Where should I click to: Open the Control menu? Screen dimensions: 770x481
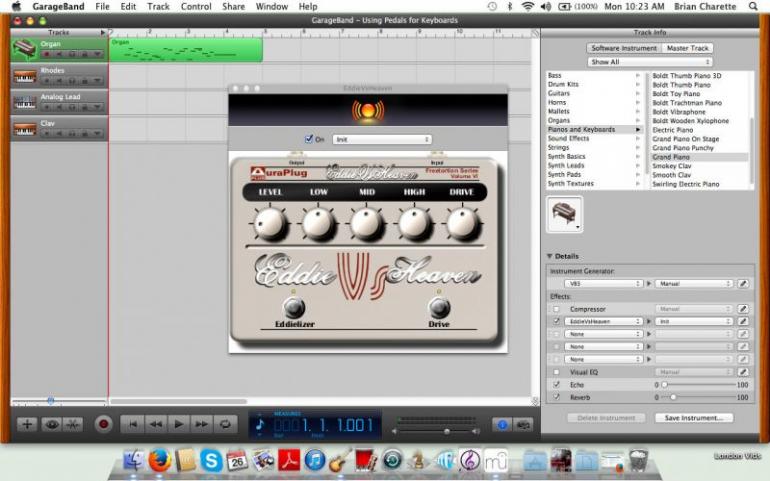196,6
